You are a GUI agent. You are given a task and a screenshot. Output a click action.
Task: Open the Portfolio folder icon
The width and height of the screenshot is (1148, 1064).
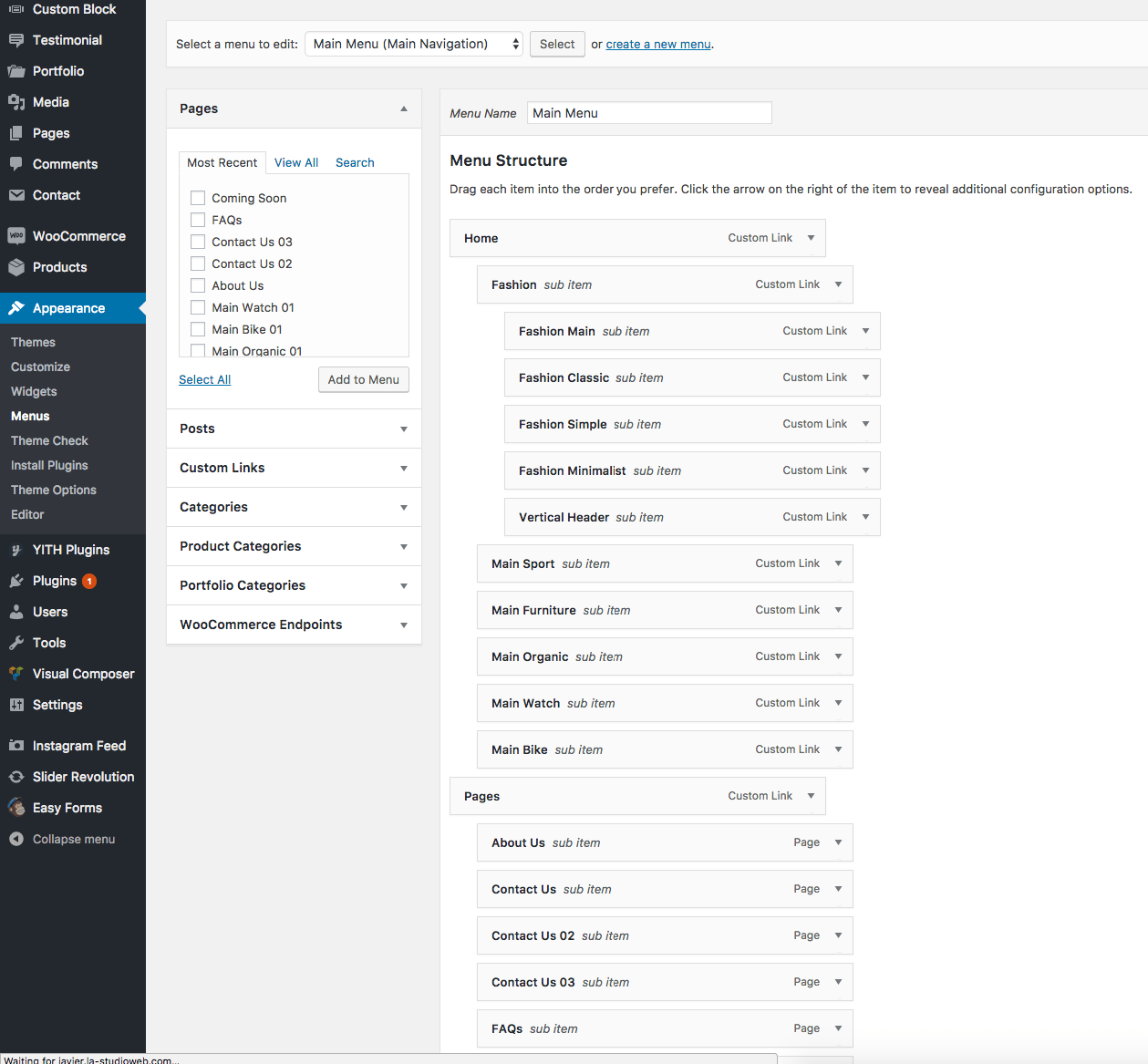[16, 71]
